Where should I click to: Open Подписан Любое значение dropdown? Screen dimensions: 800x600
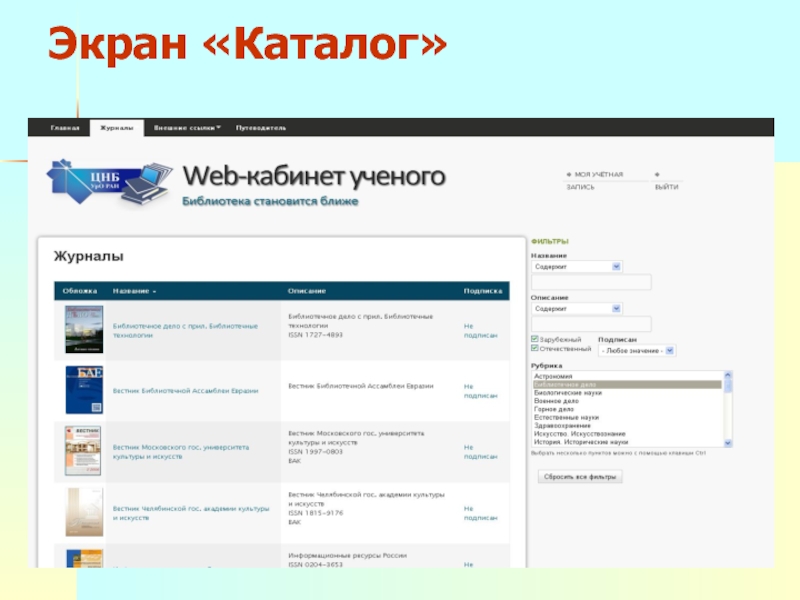637,351
